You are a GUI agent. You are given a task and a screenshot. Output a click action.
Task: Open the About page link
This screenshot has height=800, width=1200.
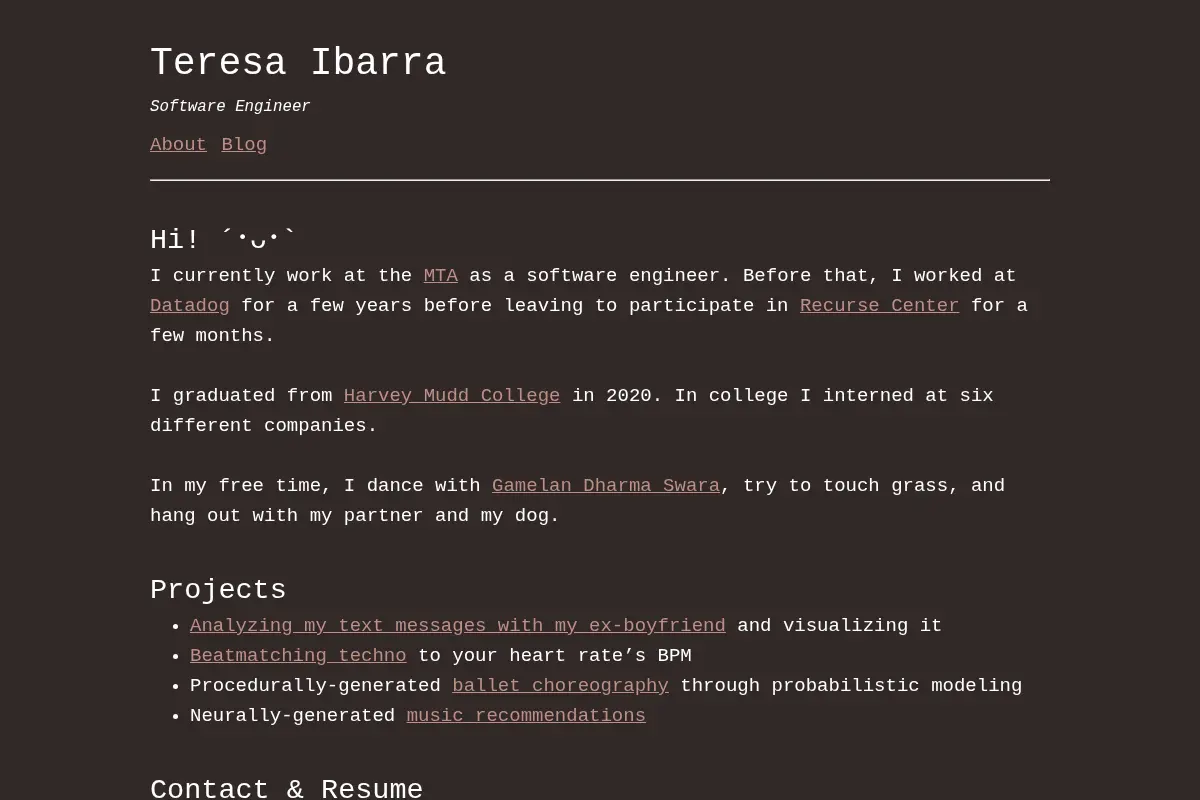click(178, 145)
